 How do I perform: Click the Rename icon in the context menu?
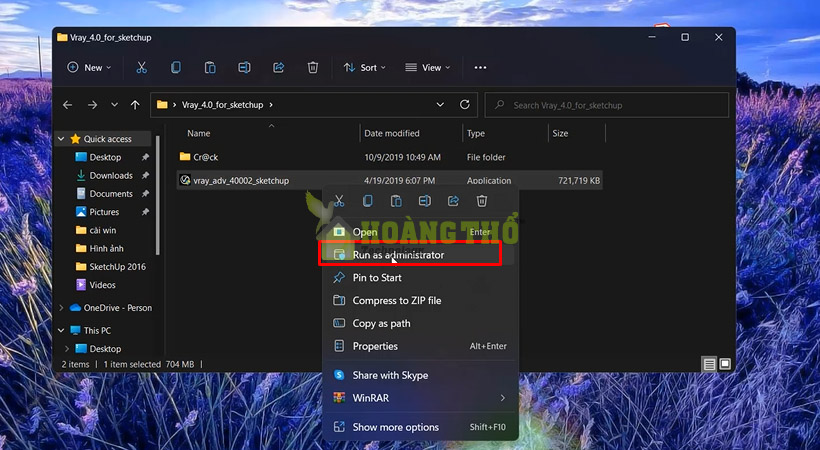pos(425,201)
